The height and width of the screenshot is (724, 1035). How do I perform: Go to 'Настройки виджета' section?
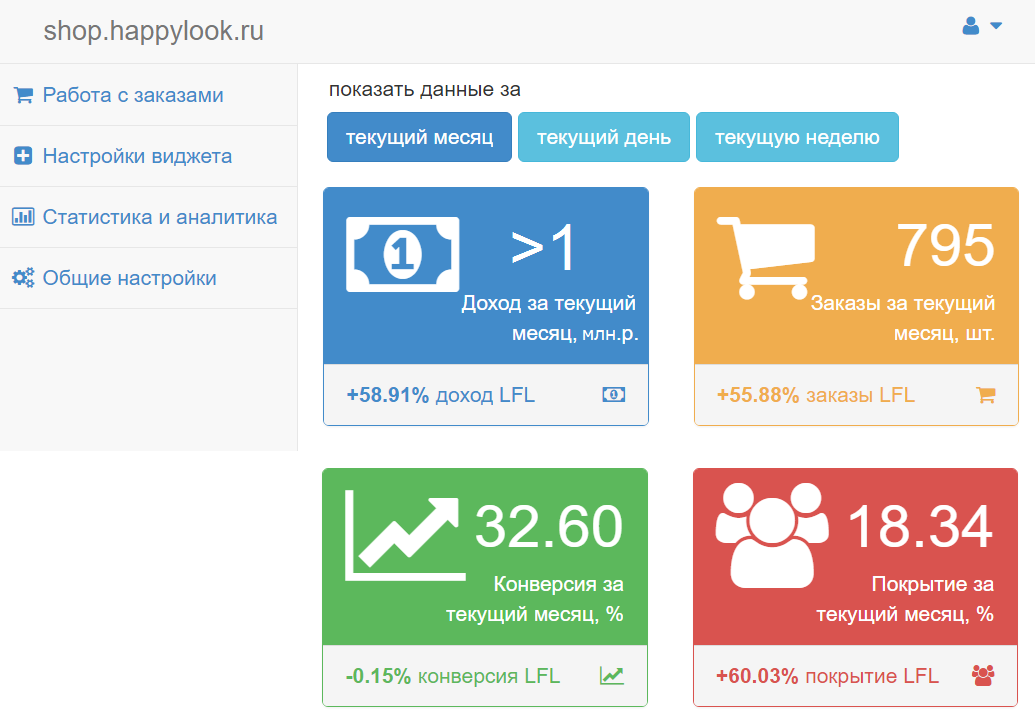pos(137,156)
